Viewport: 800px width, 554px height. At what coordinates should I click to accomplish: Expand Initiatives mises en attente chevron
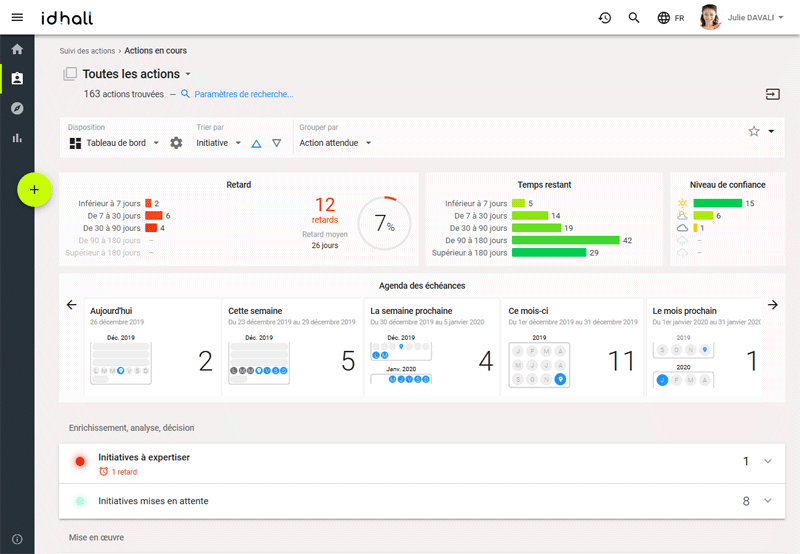(767, 501)
